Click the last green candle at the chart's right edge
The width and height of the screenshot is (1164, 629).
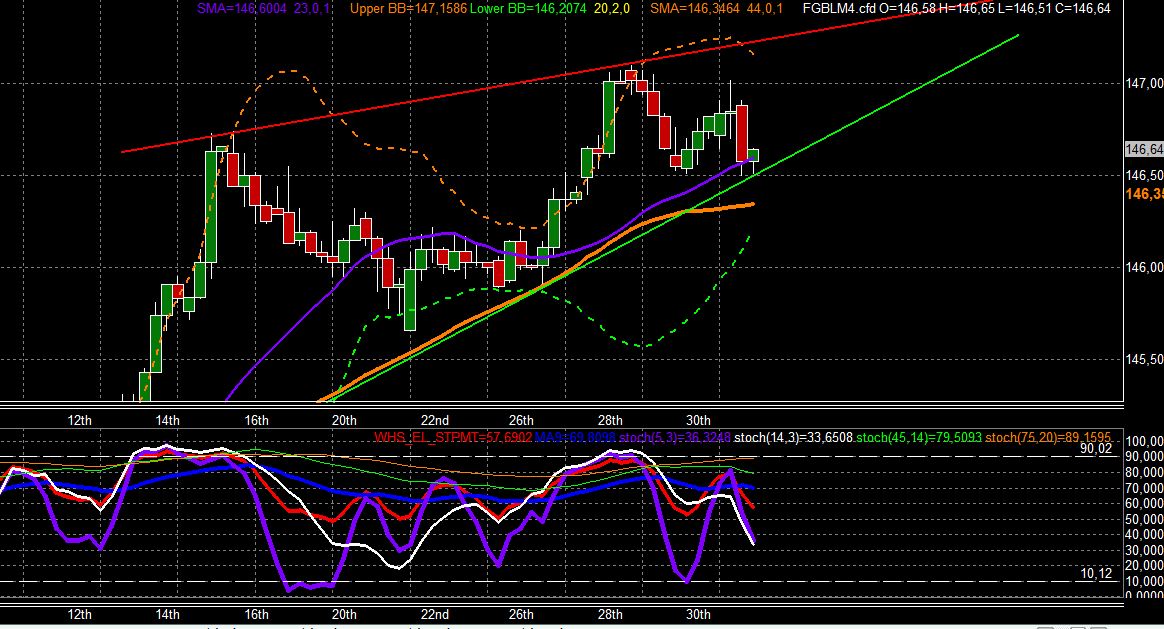(753, 155)
